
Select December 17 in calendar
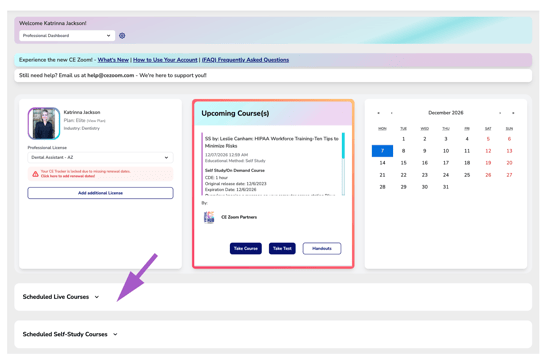coord(446,163)
